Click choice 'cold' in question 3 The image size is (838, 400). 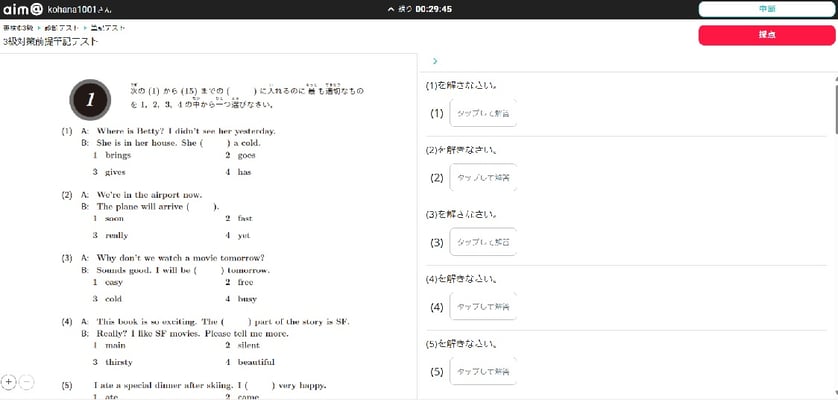pyautogui.click(x=113, y=299)
